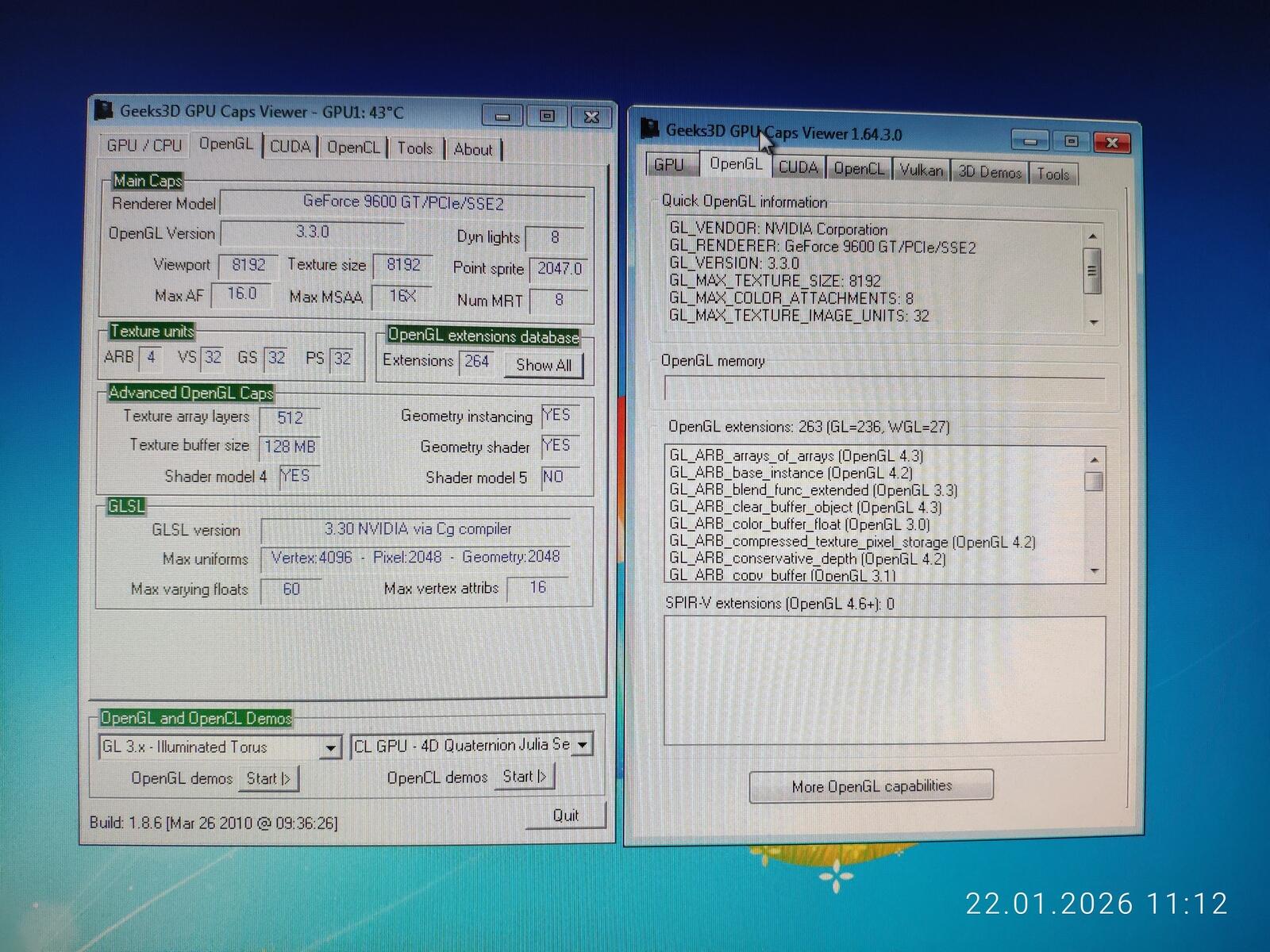Click the SPIR-V extensions list box
Viewport: 1270px width, 952px height.
pos(884,680)
